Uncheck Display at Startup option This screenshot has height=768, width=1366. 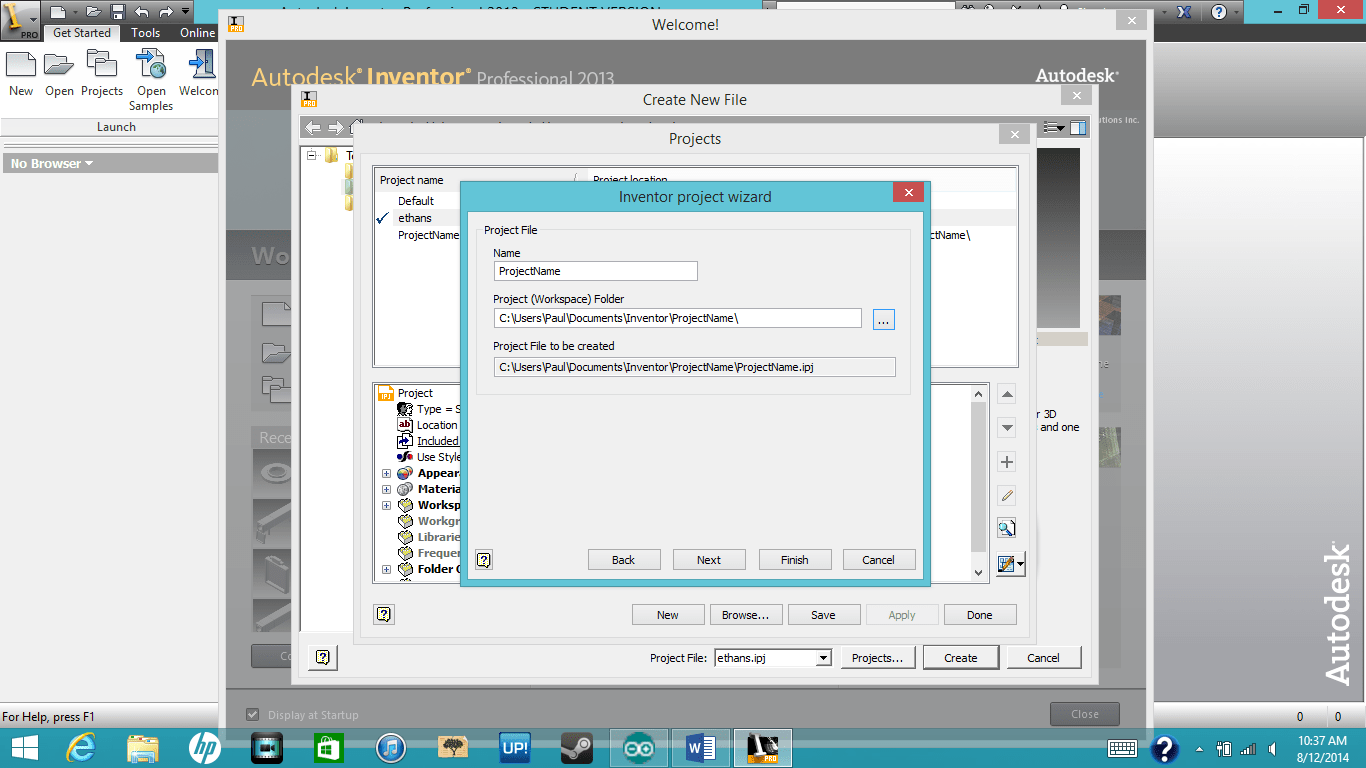252,714
